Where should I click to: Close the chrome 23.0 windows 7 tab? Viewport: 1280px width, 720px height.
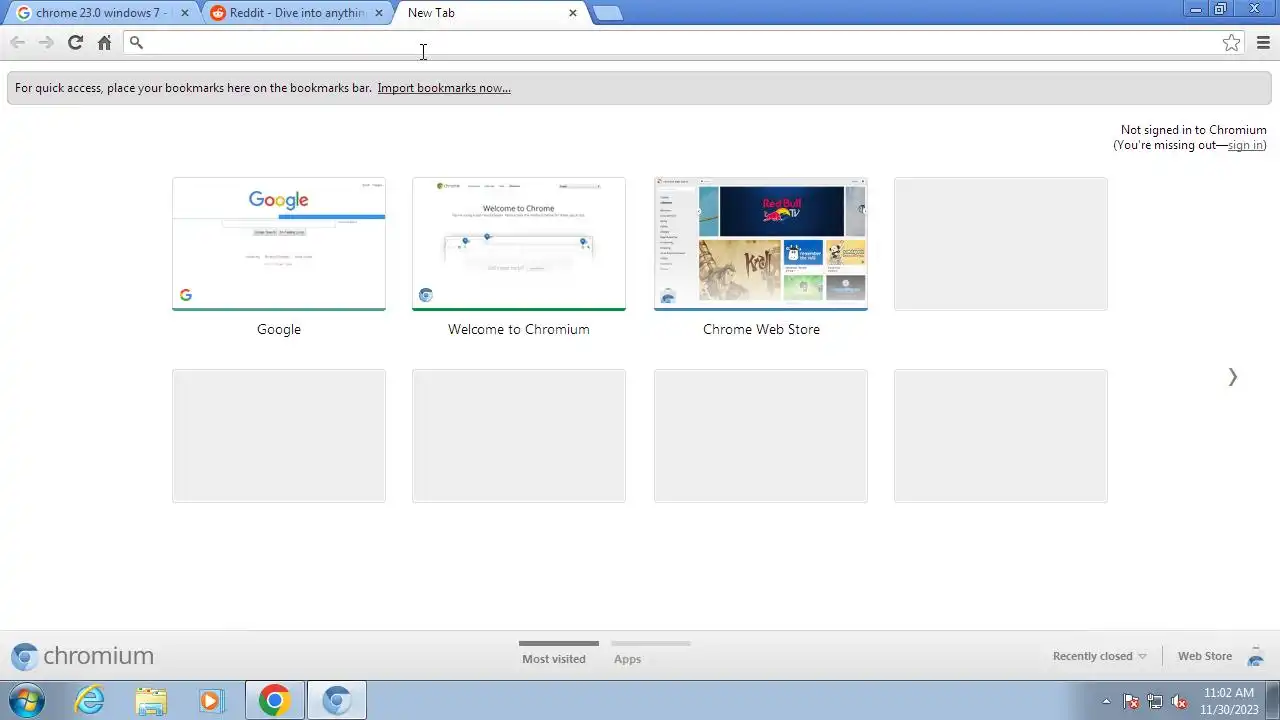pos(184,13)
